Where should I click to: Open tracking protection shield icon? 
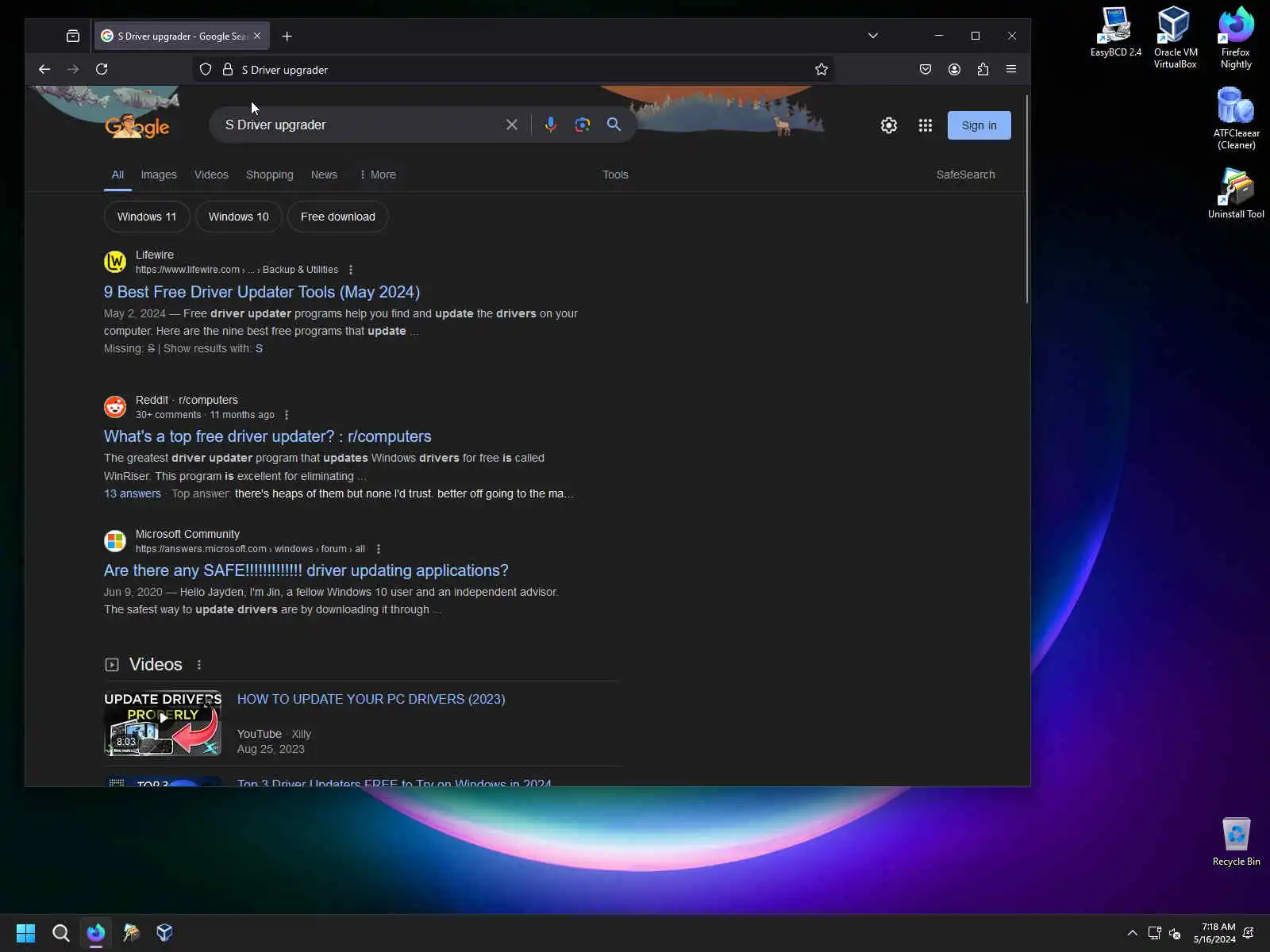(206, 70)
